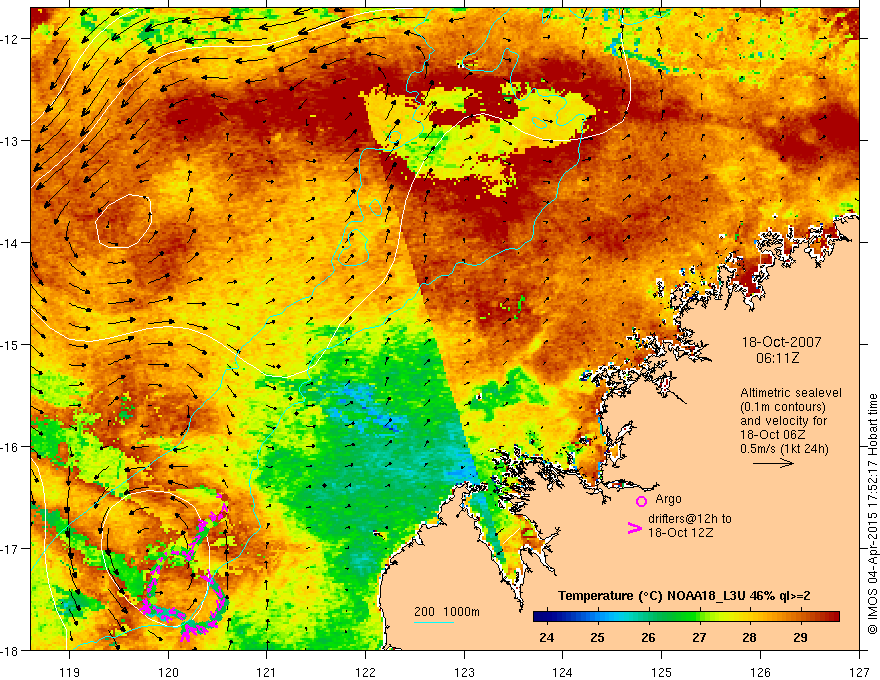Viewport: 880px width, 680px height.
Task: Click the 0.5m/s velocity reference arrow
Action: coord(773,463)
